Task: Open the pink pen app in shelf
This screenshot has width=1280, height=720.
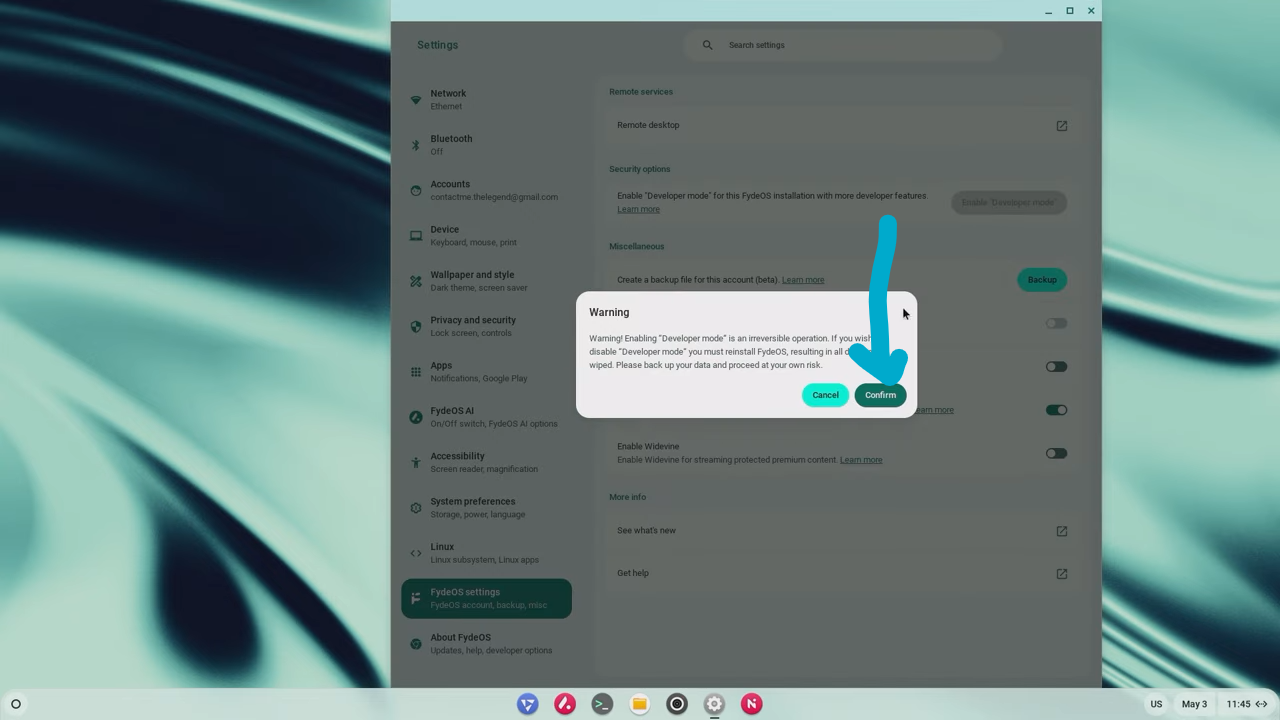Action: pos(565,704)
